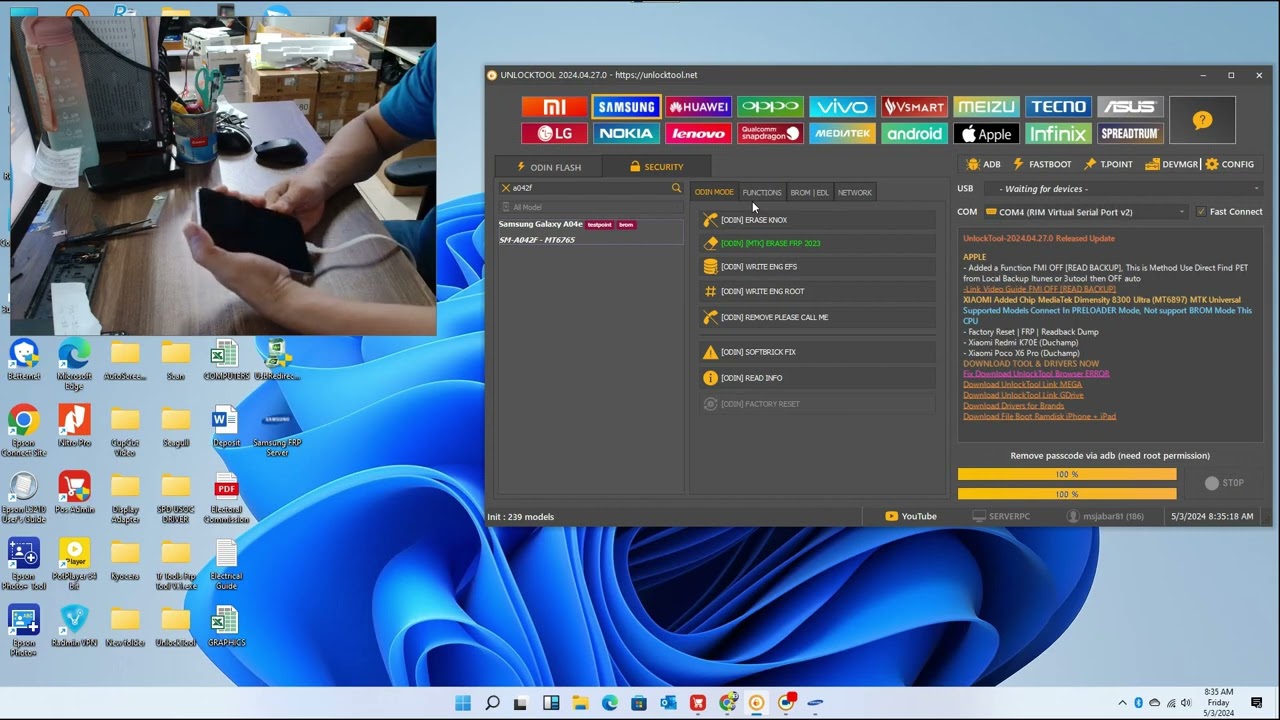Open YouTube link in status bar
Viewport: 1280px width, 720px height.
911,517
